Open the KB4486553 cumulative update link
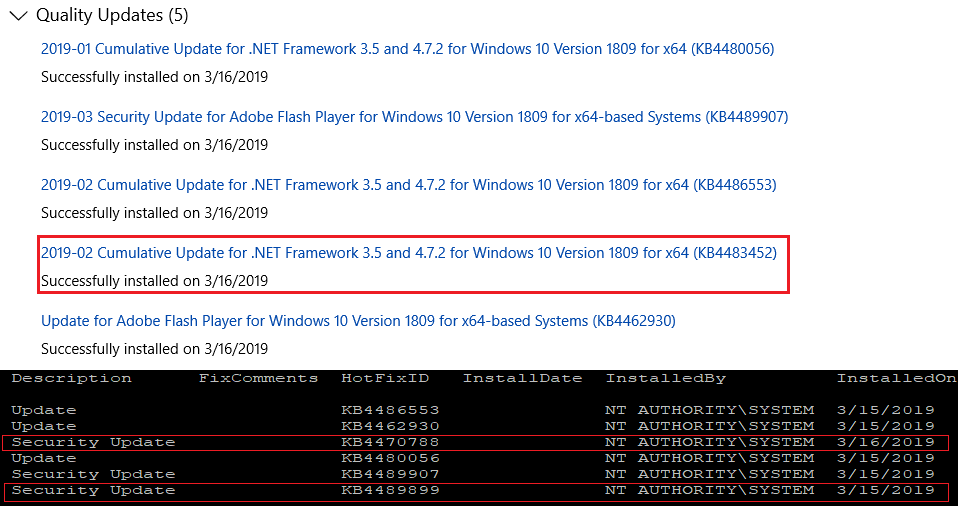958x506 pixels. point(408,185)
